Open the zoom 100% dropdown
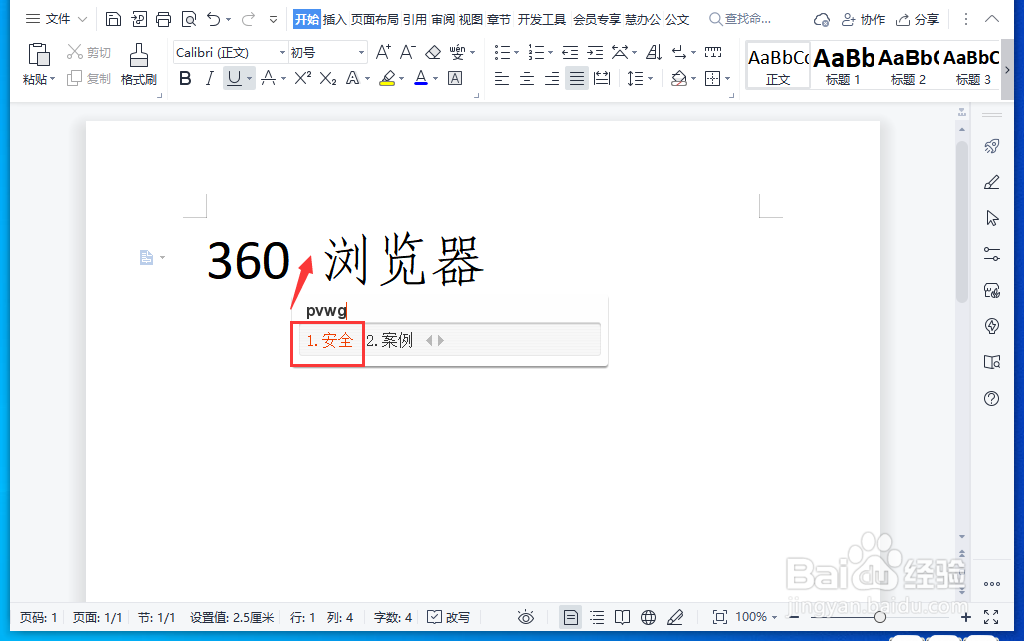 coord(774,618)
